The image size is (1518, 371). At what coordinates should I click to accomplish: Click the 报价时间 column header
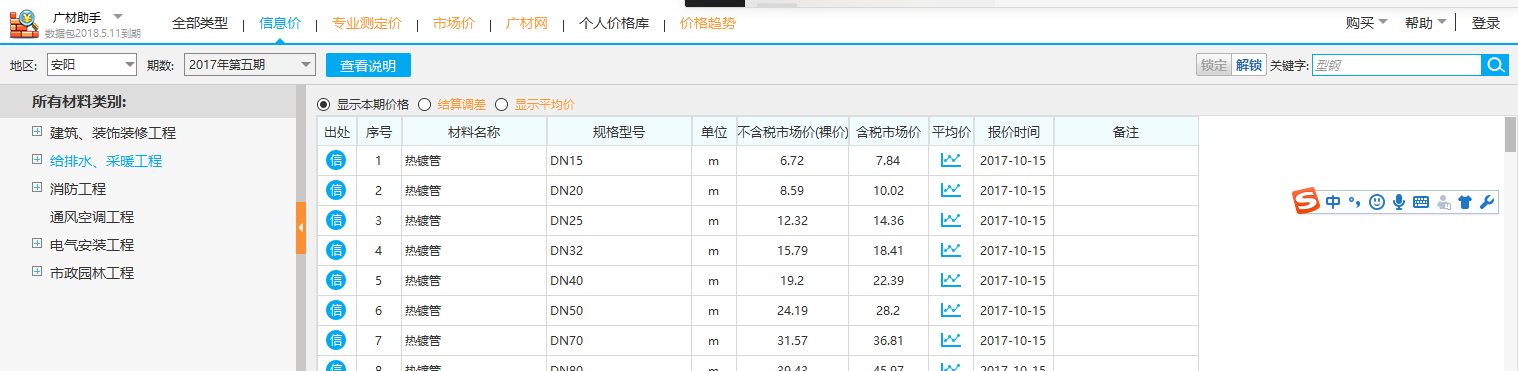point(1013,132)
